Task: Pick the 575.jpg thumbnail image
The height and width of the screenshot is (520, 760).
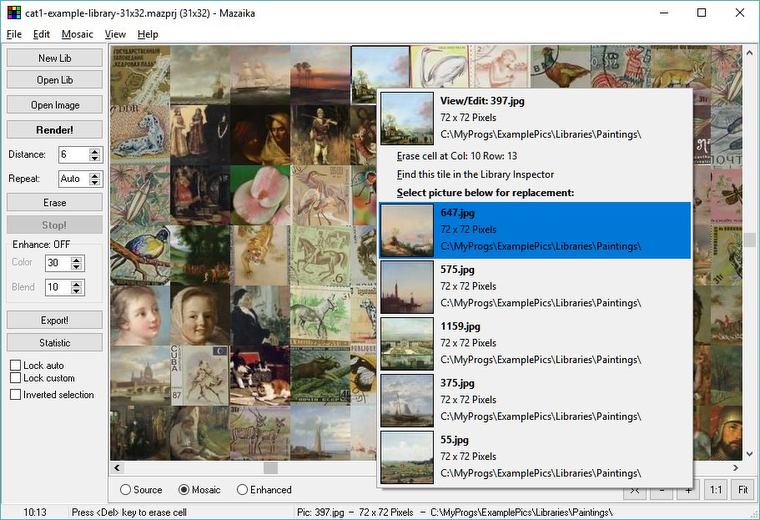Action: [x=407, y=287]
